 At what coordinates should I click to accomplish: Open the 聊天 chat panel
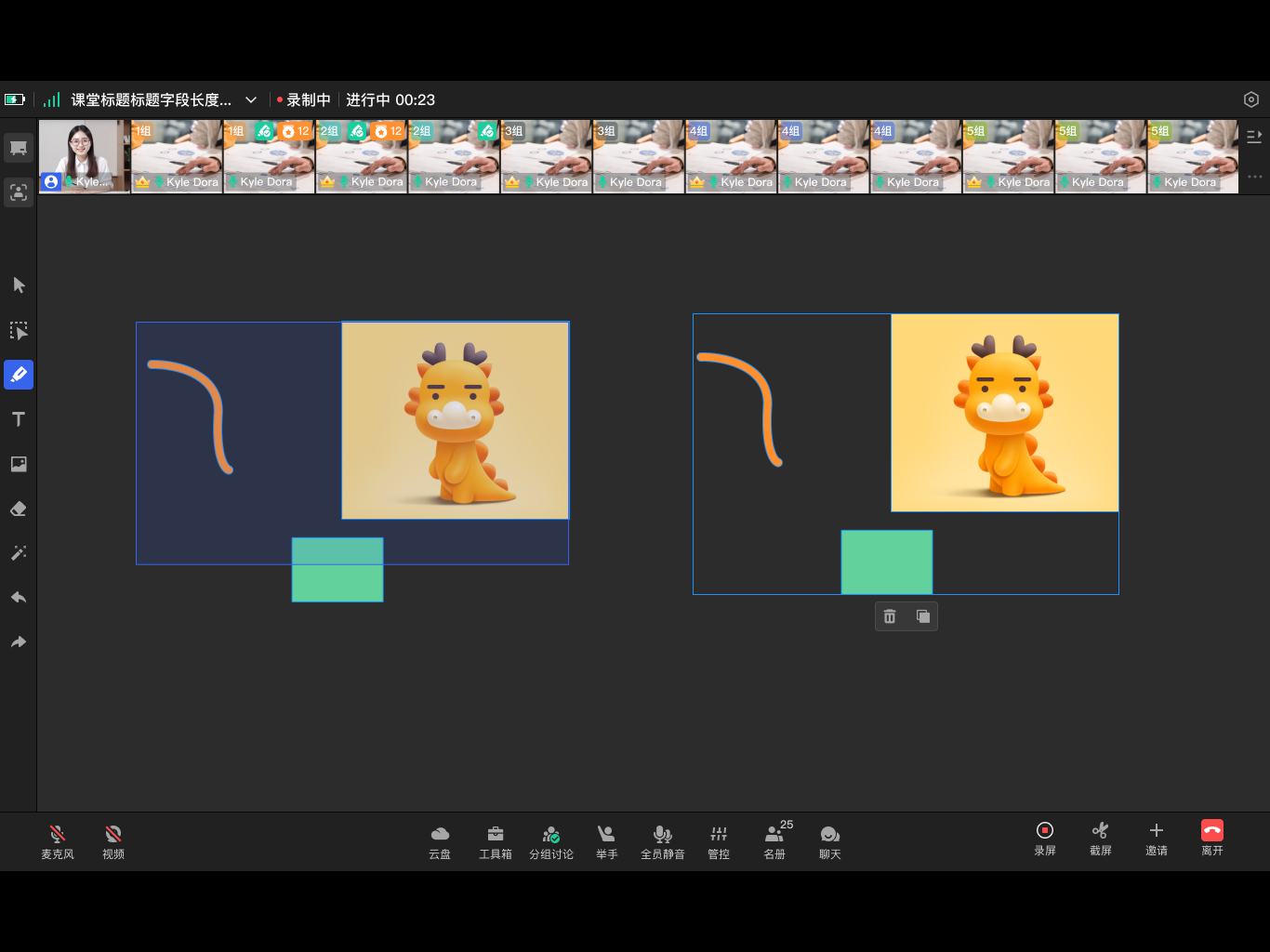[830, 840]
